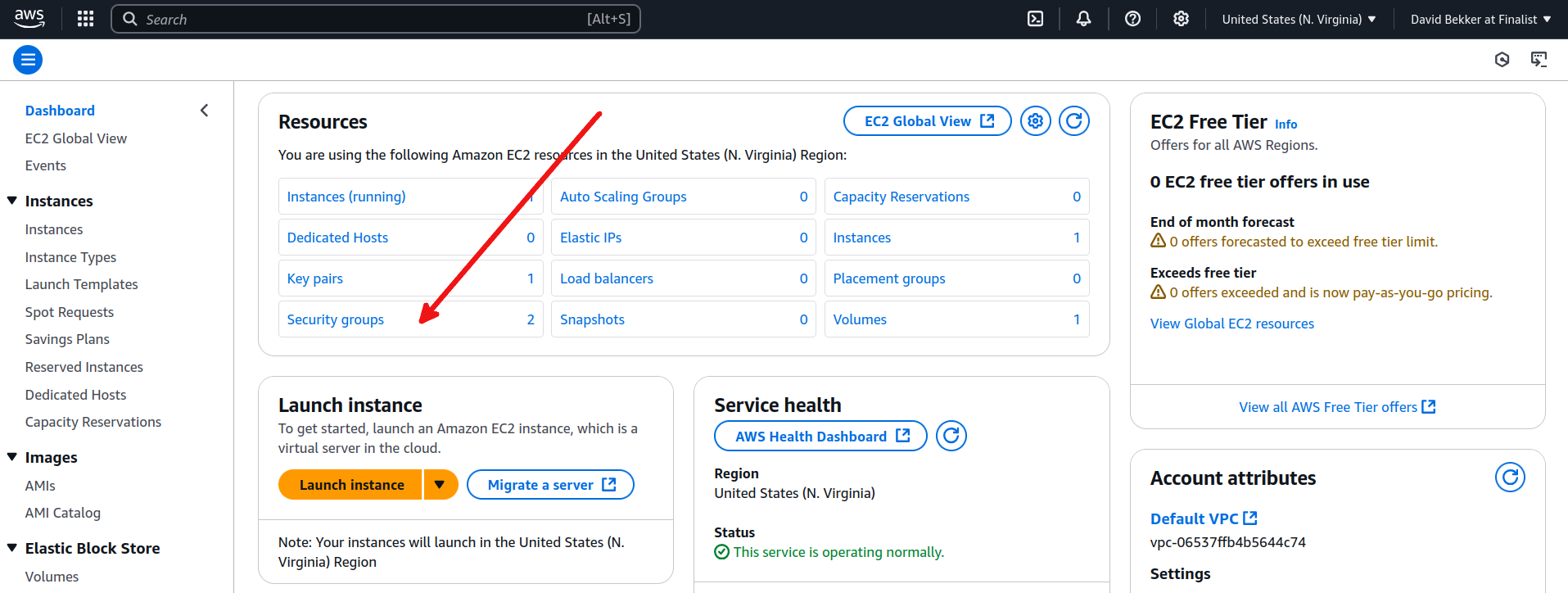Click into the top Search field
This screenshot has height=593, width=1568.
coord(376,19)
